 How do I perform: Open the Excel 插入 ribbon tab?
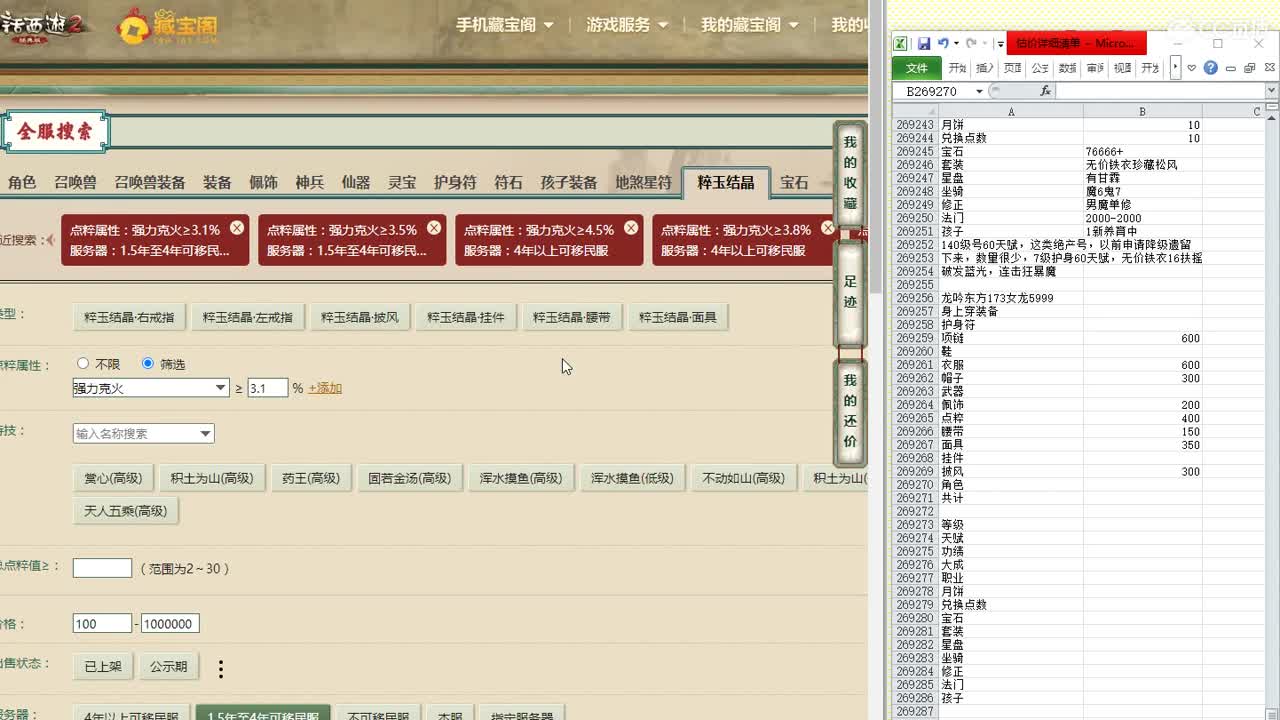click(985, 68)
